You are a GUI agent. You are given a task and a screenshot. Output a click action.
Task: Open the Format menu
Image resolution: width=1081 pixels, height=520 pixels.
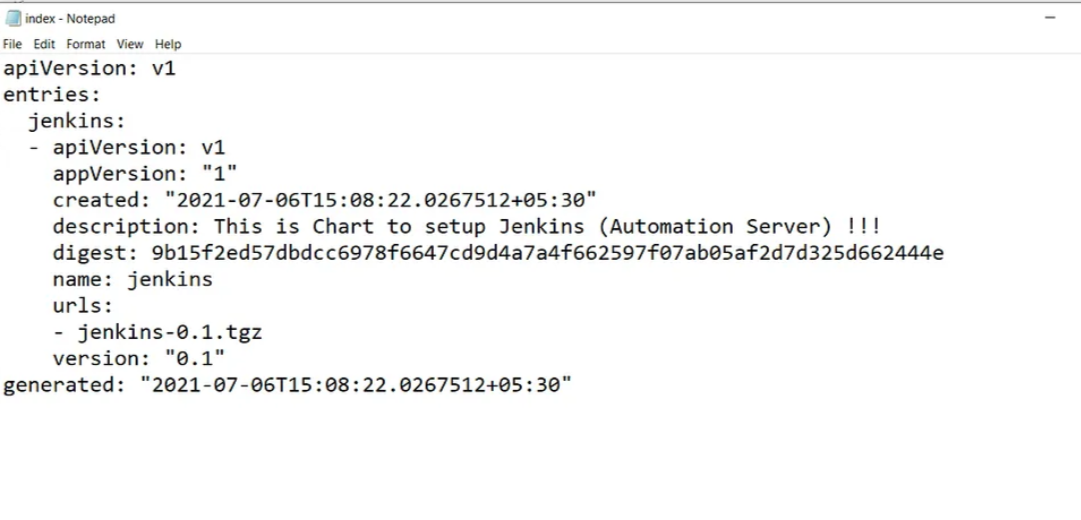pos(85,44)
